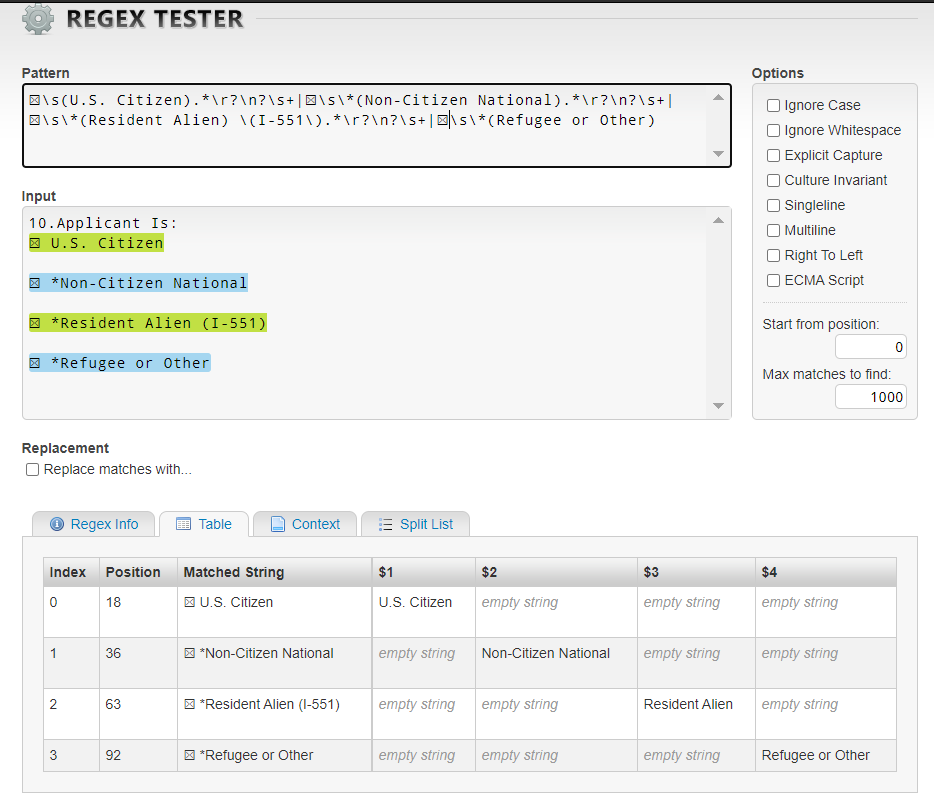934x803 pixels.
Task: Enable Replace matches with checkbox
Action: click(33, 469)
